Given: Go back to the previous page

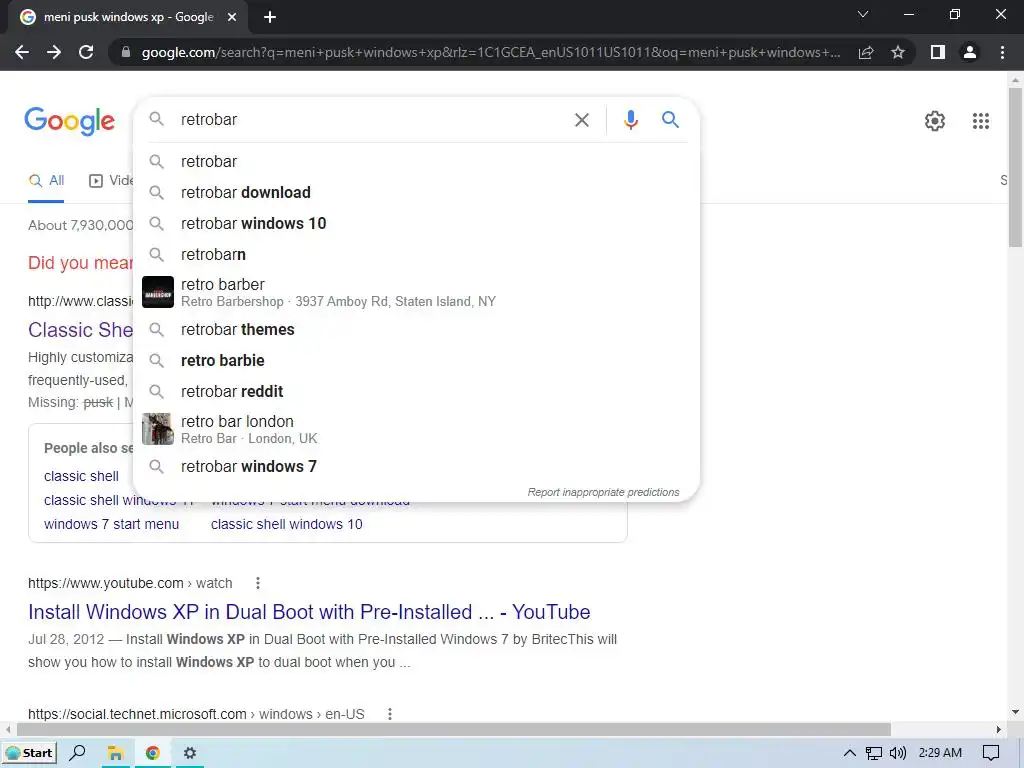Looking at the screenshot, I should [x=22, y=52].
